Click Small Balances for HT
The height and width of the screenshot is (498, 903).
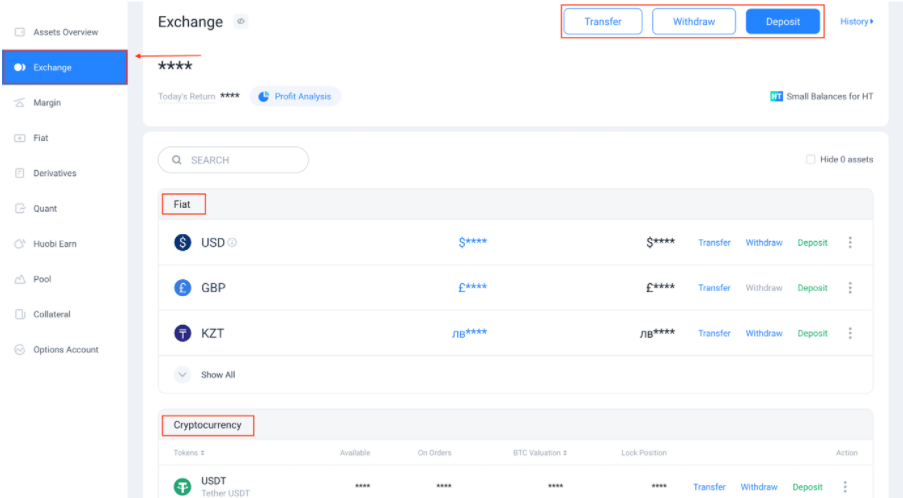point(822,96)
